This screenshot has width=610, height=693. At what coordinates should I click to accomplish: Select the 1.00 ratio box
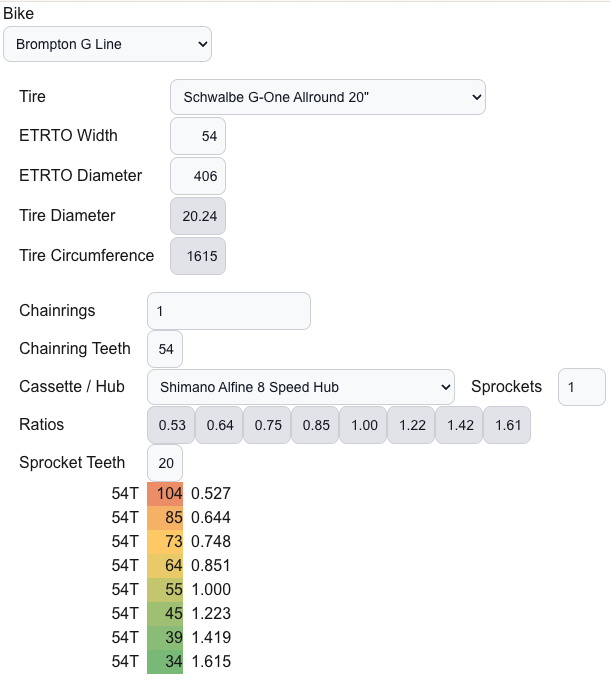(363, 425)
